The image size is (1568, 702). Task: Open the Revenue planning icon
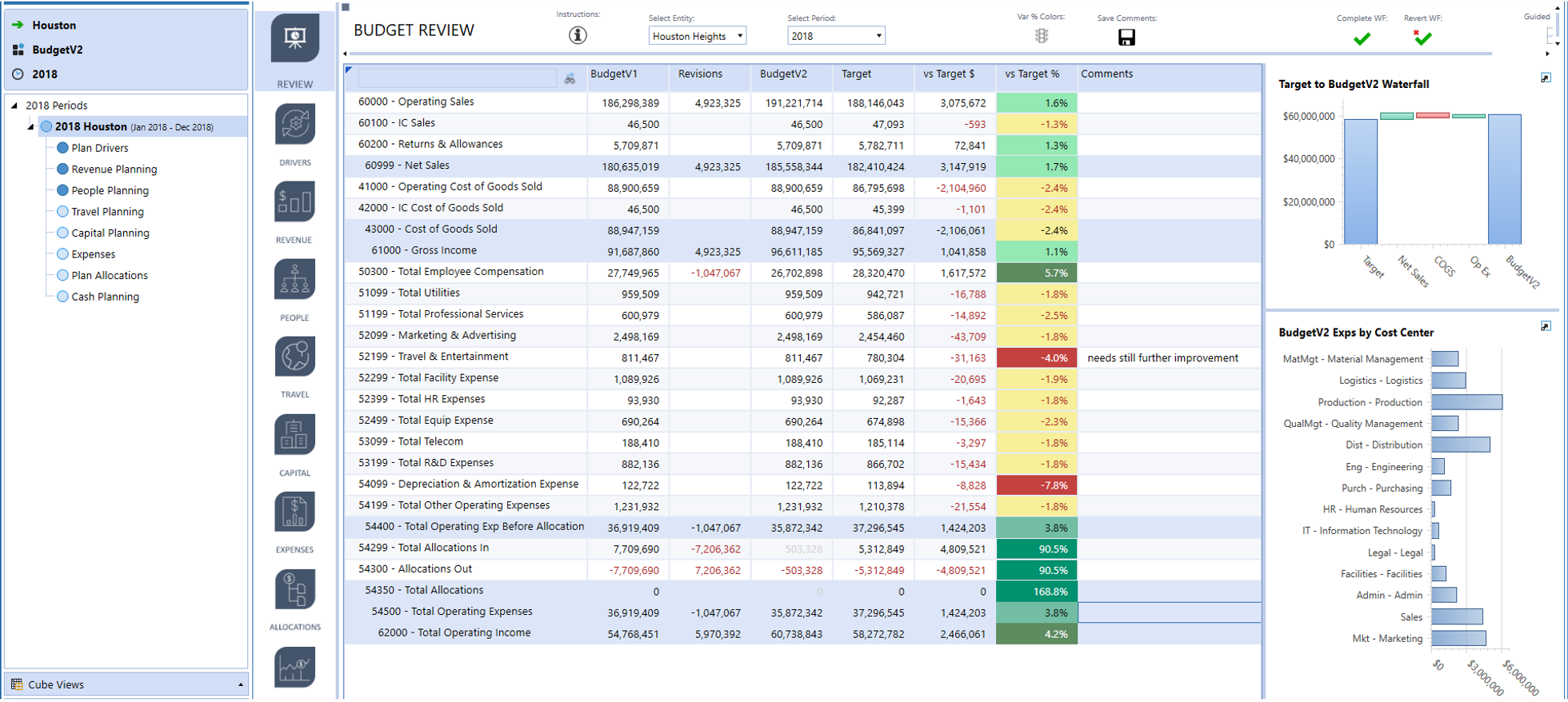click(294, 201)
